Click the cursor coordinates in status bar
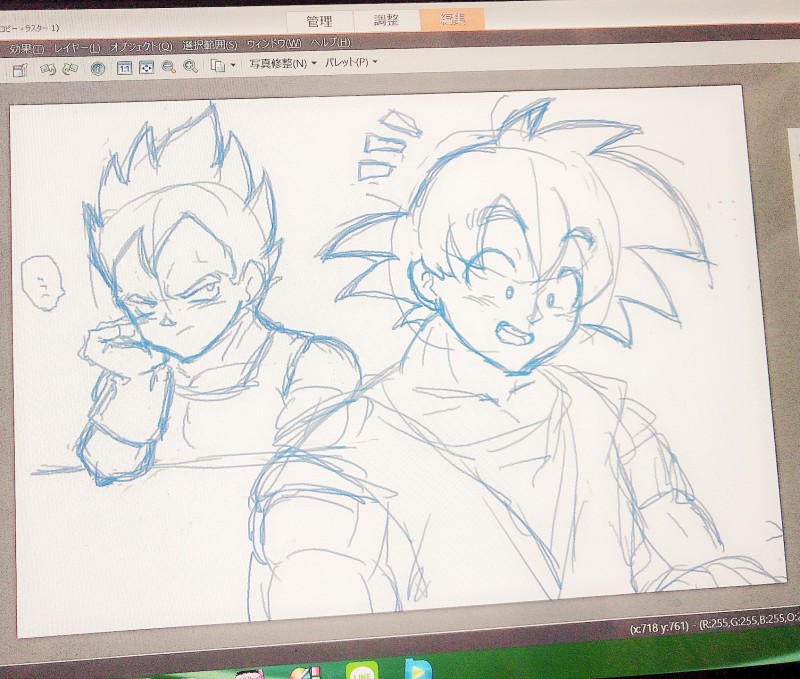 tap(659, 626)
